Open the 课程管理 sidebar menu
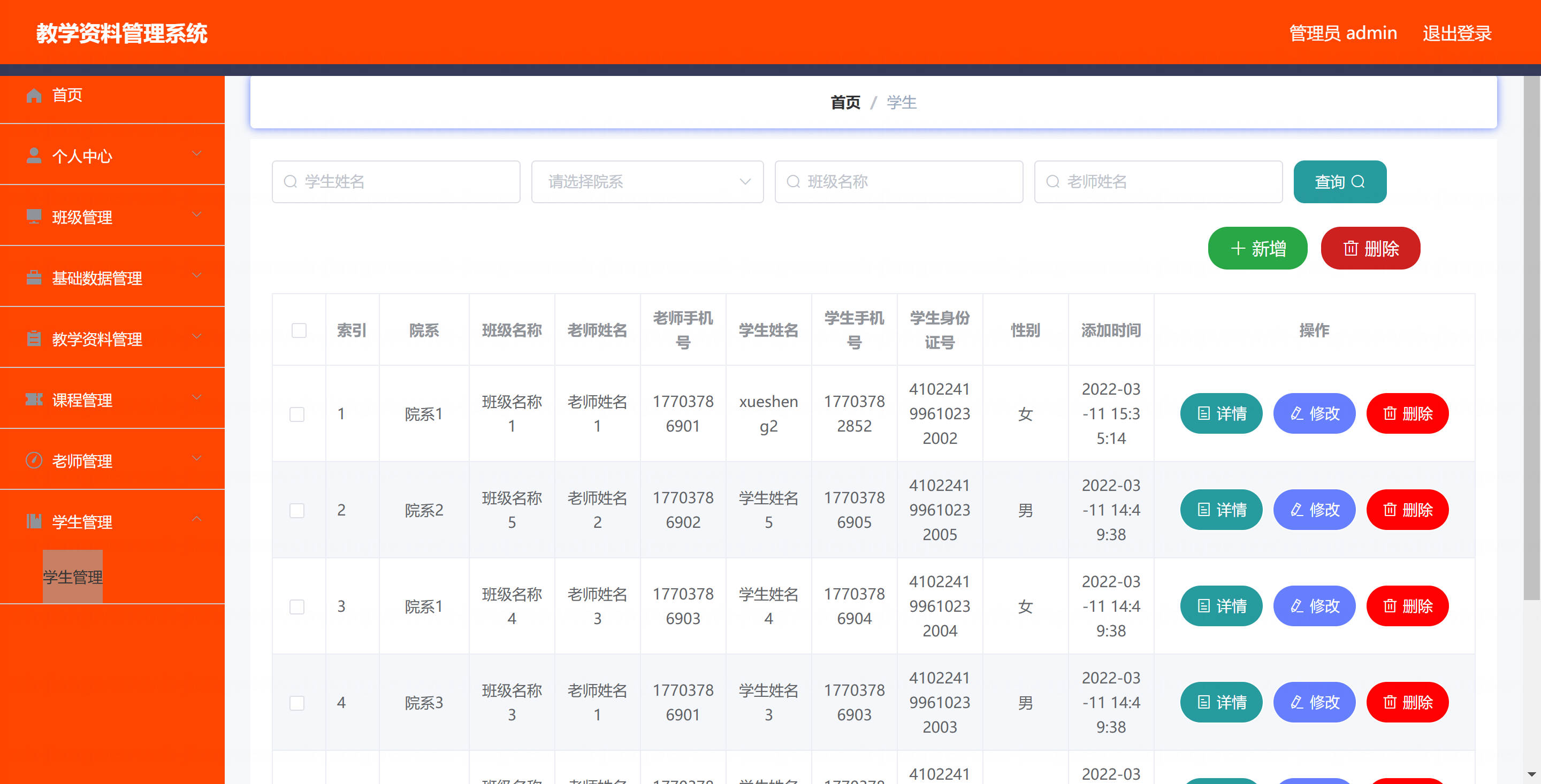Viewport: 1541px width, 784px height. (112, 399)
